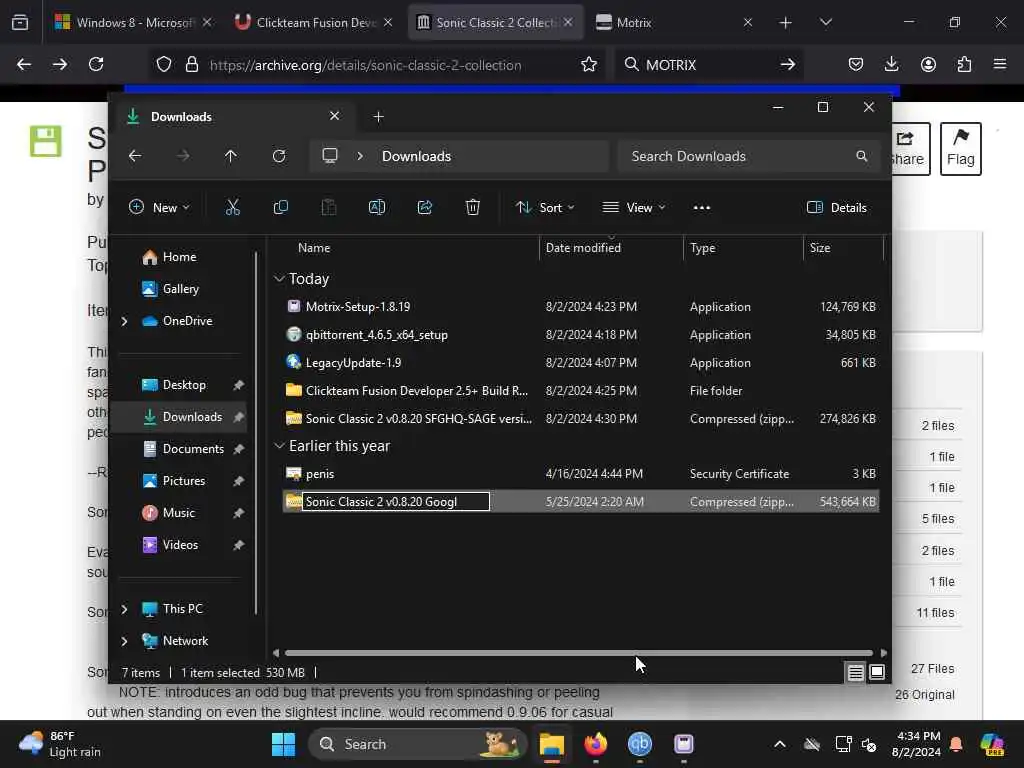Select the LegacyUpdate-1.9 file

coord(581,362)
